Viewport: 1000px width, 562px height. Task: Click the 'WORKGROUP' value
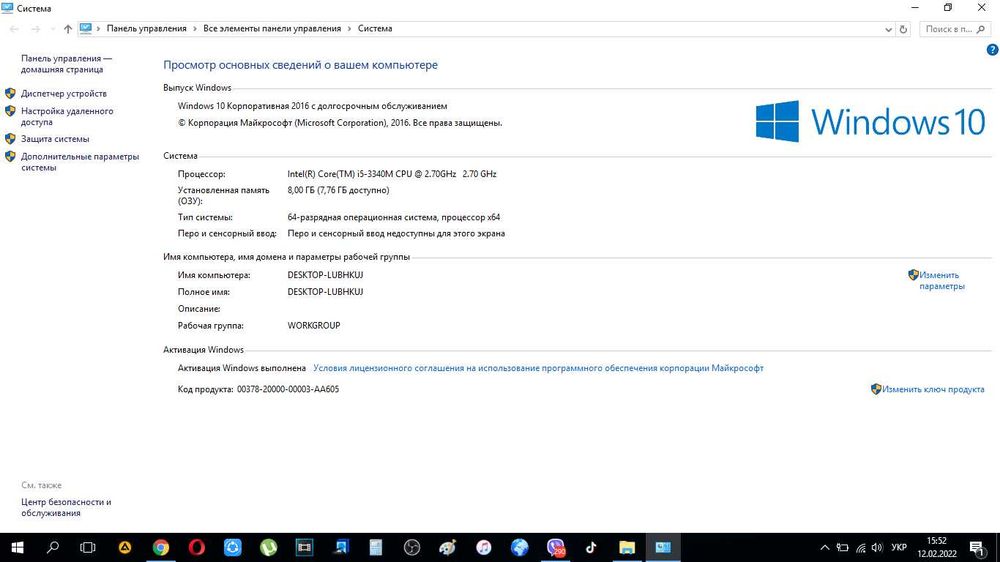coord(314,325)
